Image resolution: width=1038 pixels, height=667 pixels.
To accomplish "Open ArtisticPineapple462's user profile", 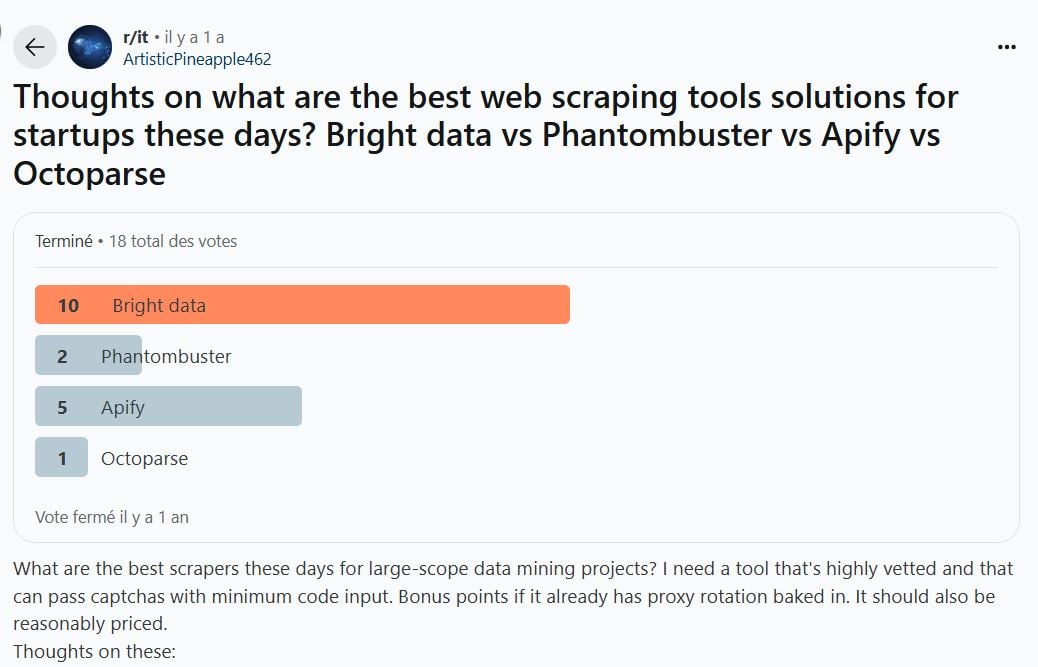I will click(197, 59).
